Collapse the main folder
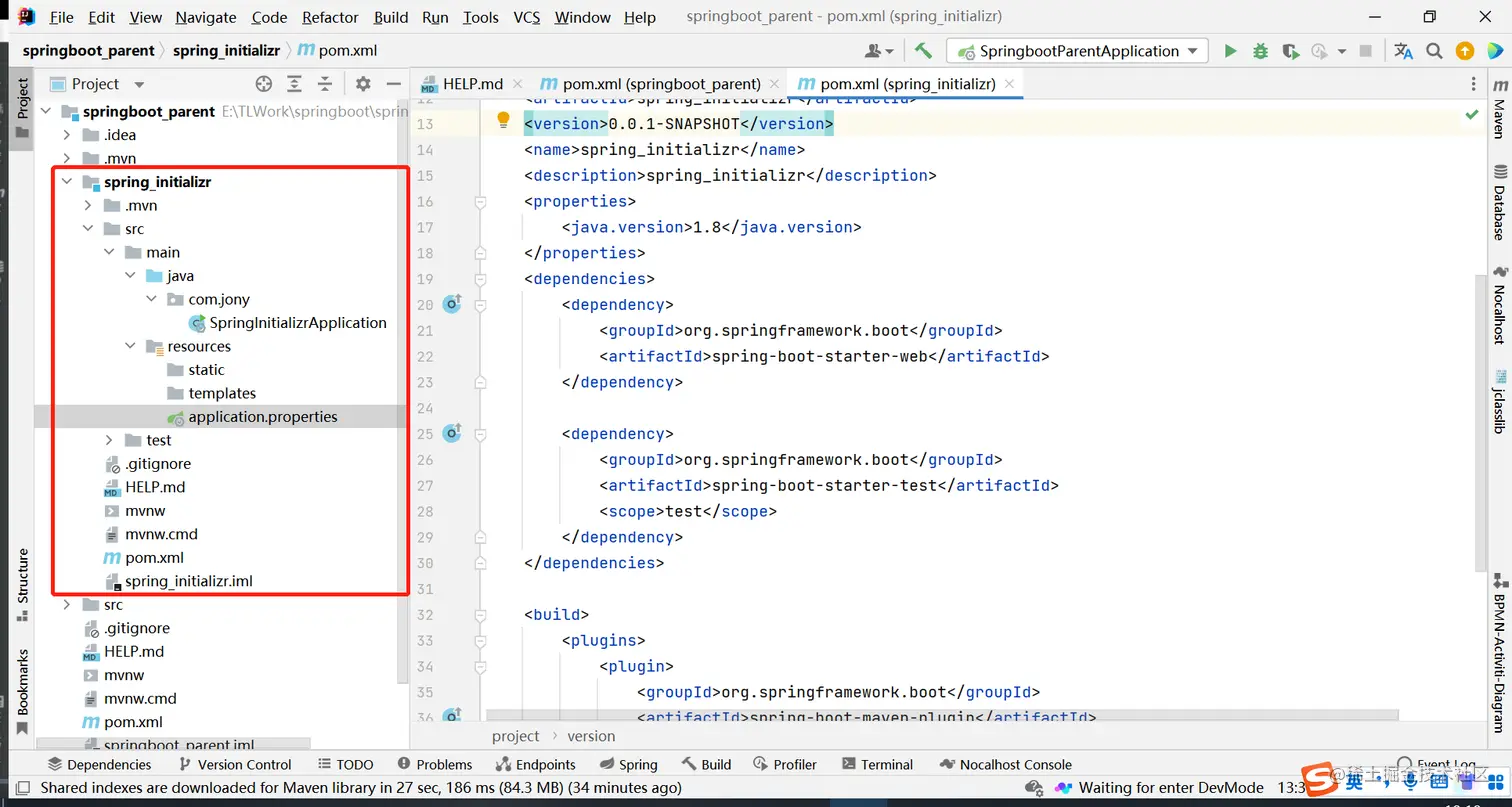The height and width of the screenshot is (807, 1512). tap(109, 252)
